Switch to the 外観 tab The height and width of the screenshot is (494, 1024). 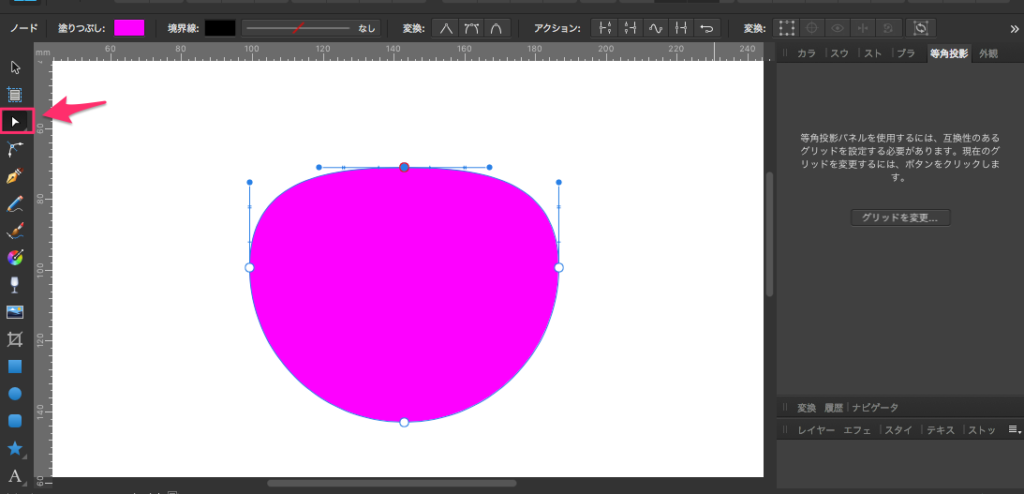tap(988, 53)
